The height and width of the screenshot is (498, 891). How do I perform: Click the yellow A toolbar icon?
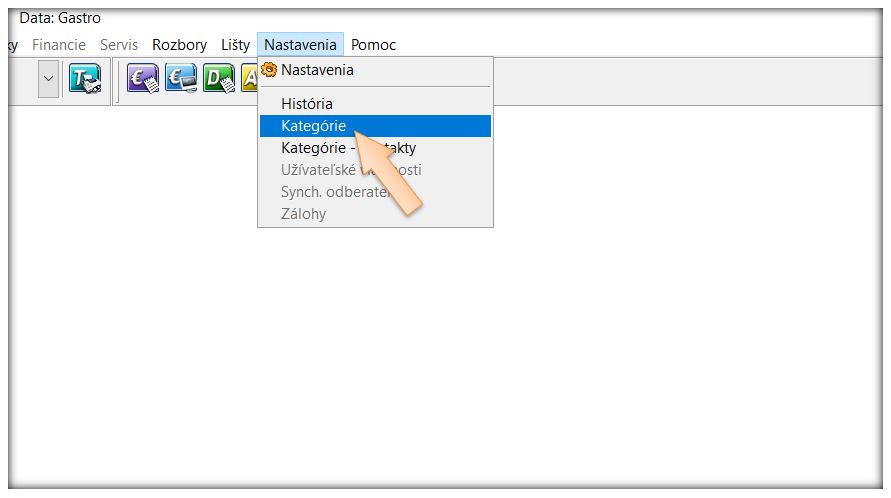coord(249,78)
